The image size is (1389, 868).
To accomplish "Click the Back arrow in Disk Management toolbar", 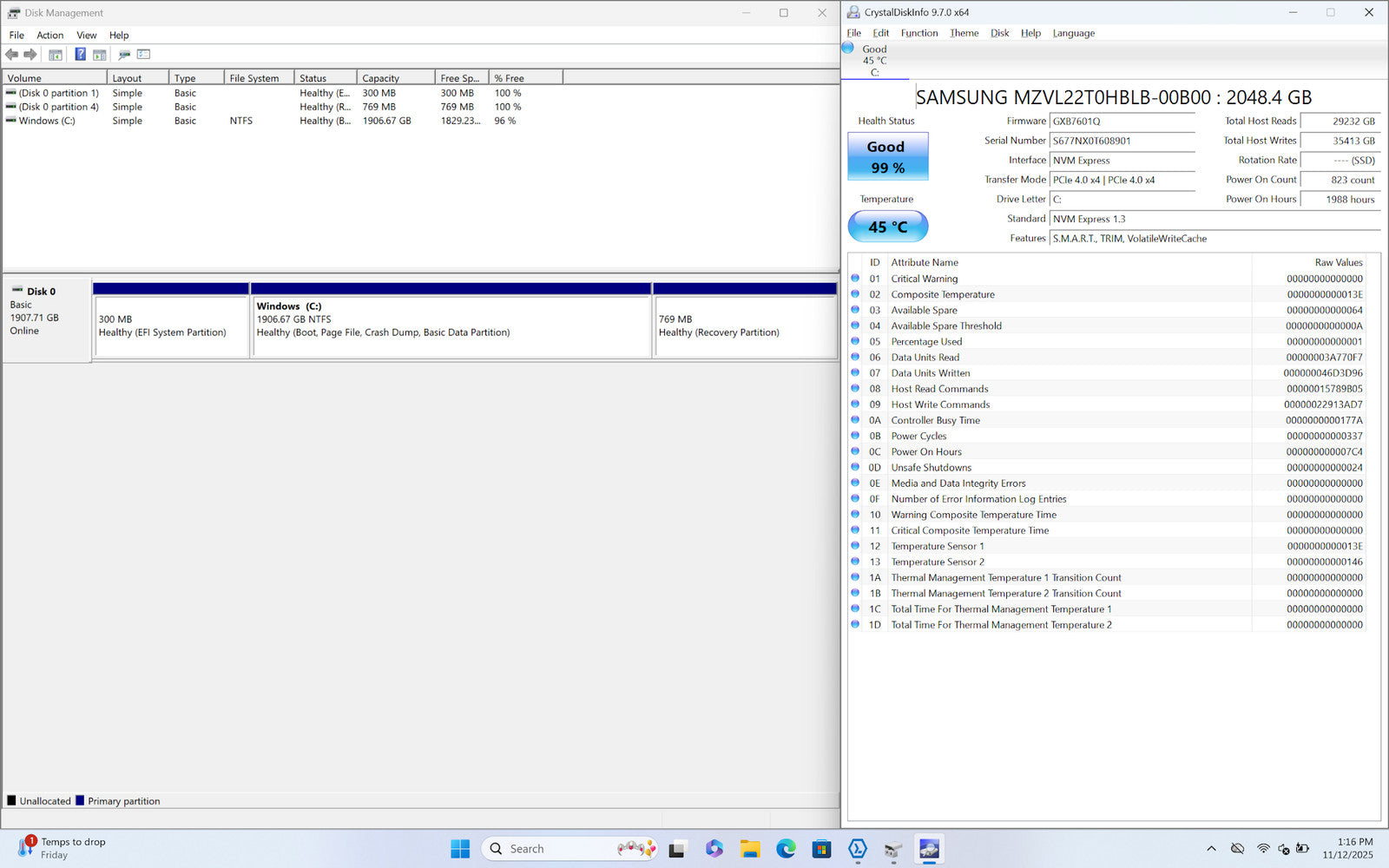I will (12, 55).
